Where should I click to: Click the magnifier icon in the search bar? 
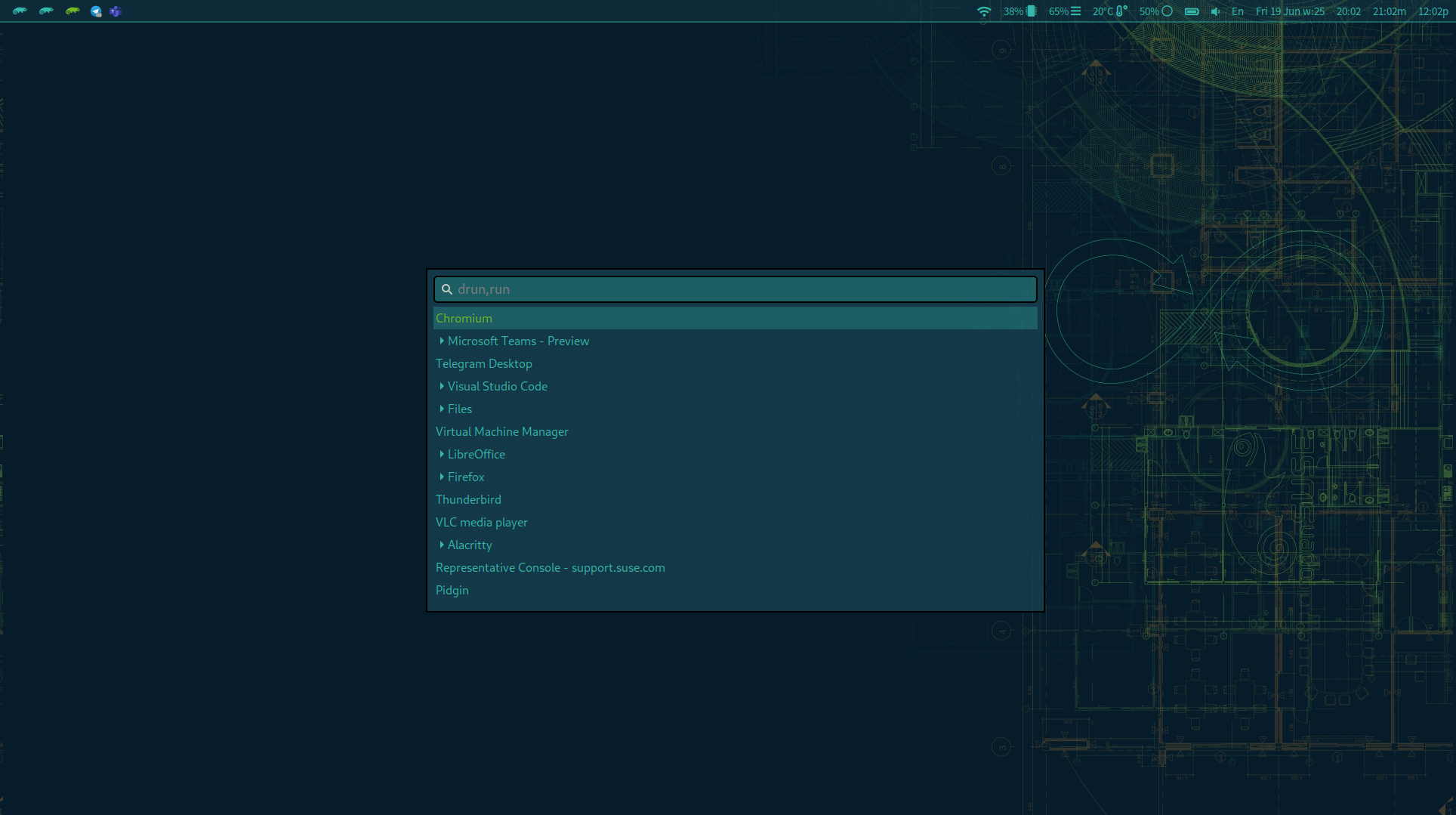(x=447, y=289)
